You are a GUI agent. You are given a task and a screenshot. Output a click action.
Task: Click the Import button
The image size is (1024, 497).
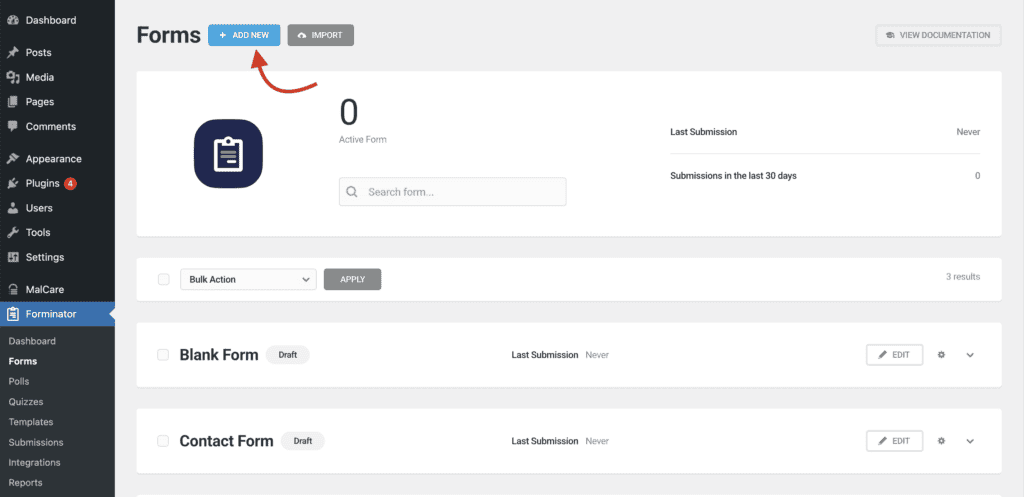tap(321, 35)
